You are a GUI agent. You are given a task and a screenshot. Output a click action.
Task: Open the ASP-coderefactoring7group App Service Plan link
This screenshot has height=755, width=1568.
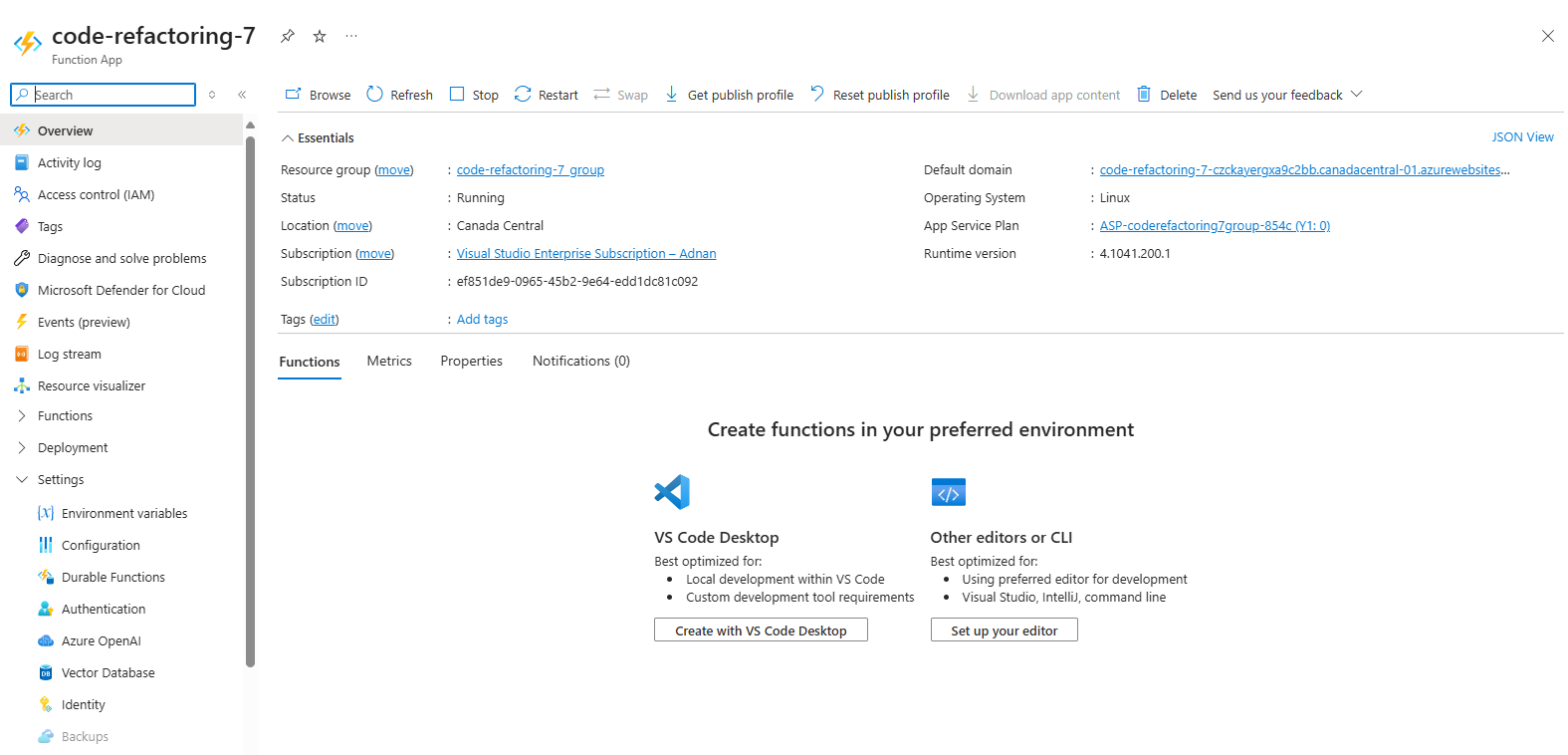click(1215, 226)
